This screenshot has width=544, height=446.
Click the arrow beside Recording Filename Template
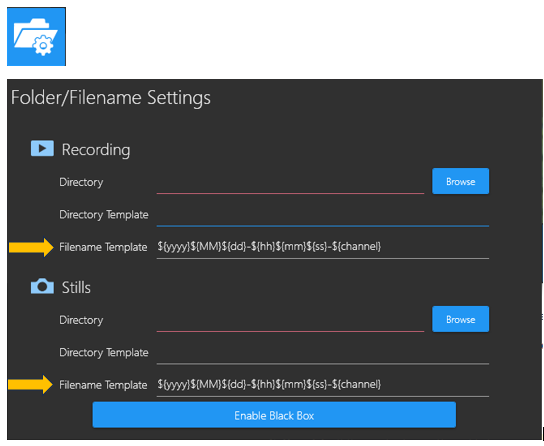click(31, 247)
